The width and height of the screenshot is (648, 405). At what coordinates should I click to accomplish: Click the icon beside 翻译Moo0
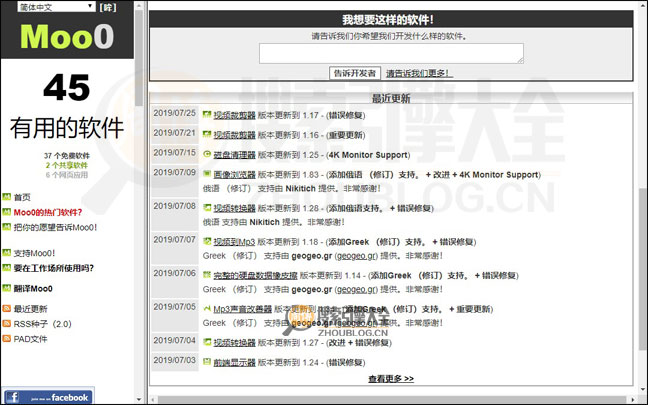click(7, 288)
